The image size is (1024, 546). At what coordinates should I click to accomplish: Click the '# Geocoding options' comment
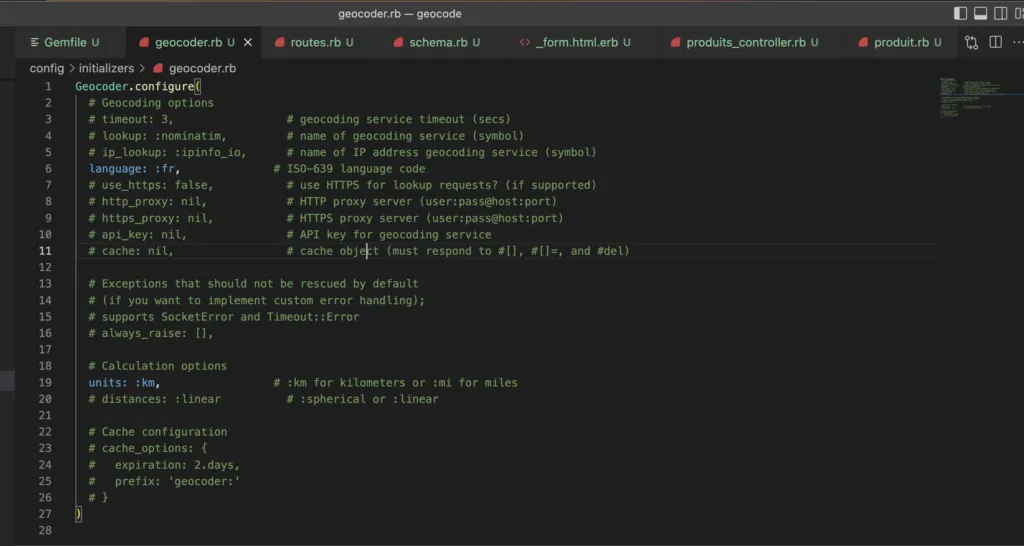pyautogui.click(x=151, y=103)
